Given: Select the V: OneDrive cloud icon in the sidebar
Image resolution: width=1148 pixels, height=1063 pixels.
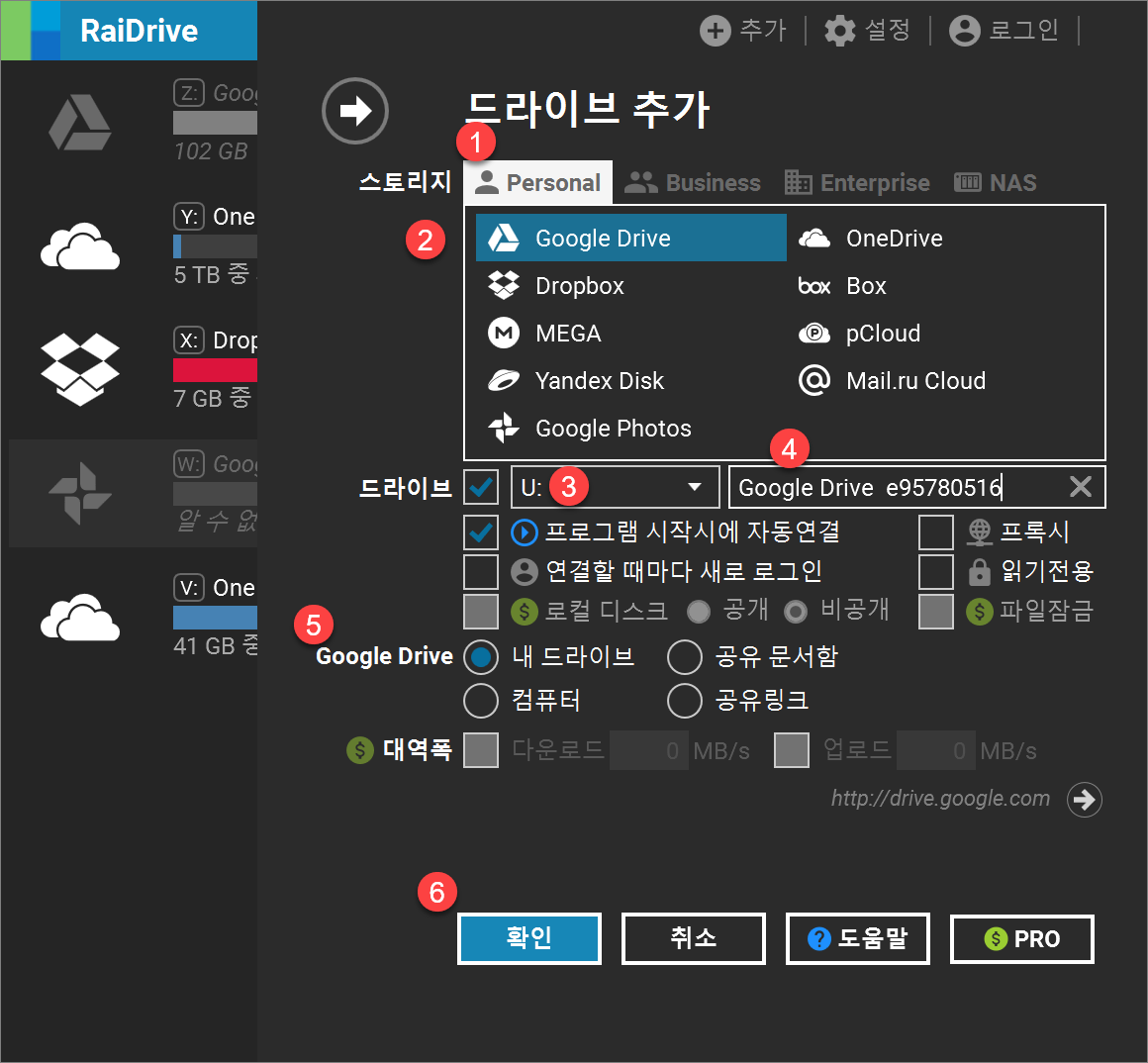Looking at the screenshot, I should [80, 618].
